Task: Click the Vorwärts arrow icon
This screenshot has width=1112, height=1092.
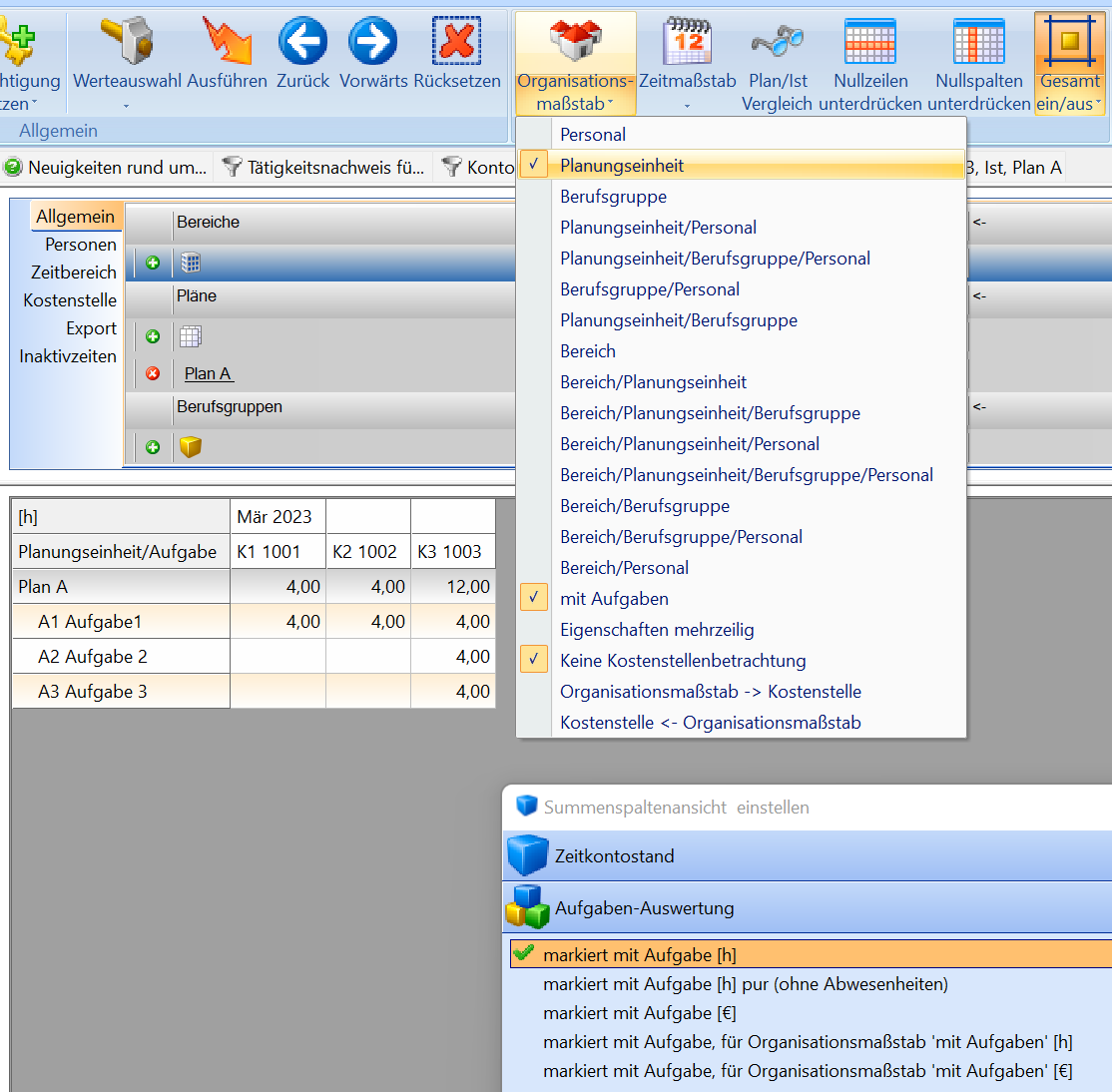Action: click(x=373, y=42)
